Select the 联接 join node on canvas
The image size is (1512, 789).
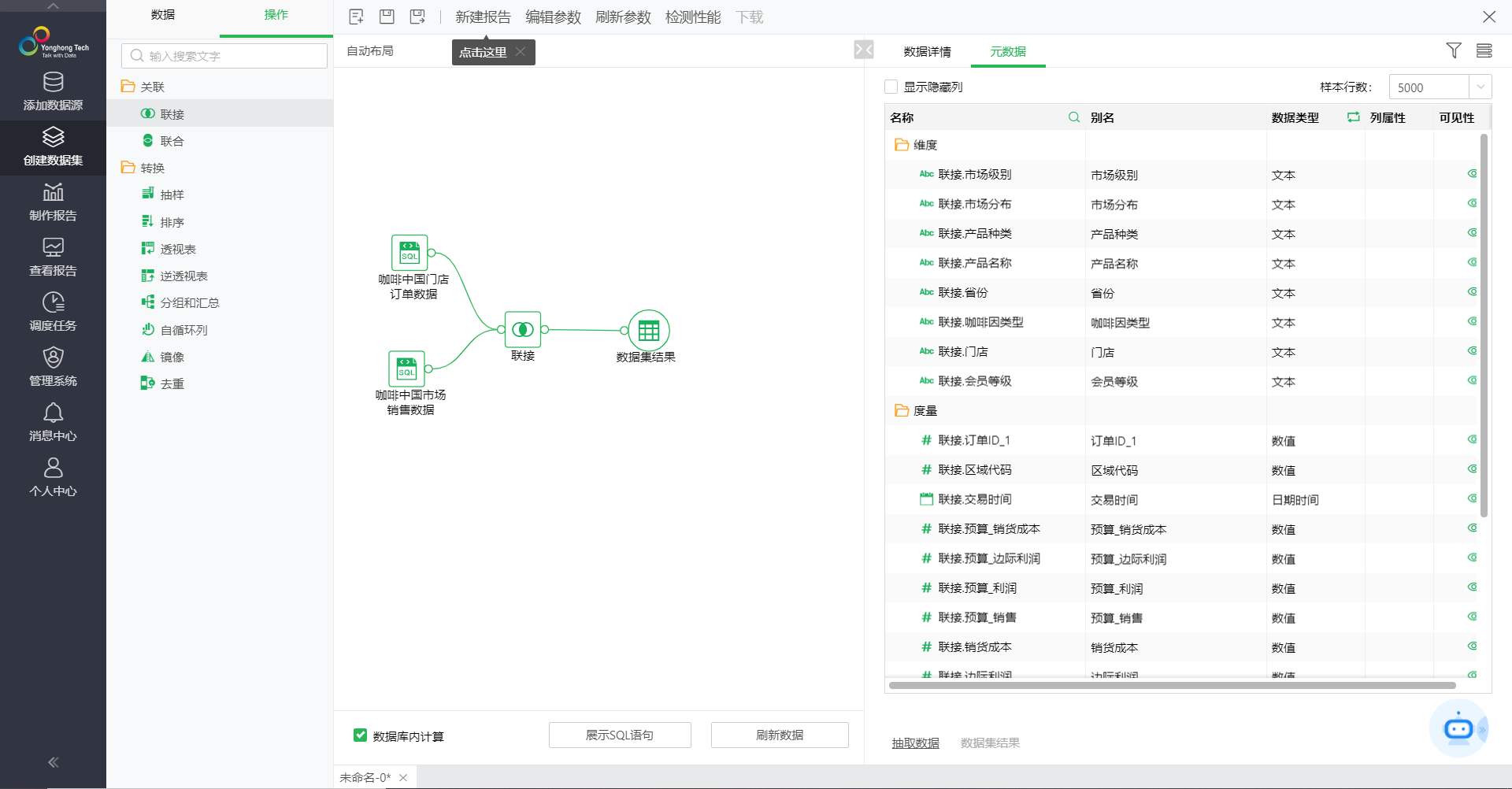522,330
